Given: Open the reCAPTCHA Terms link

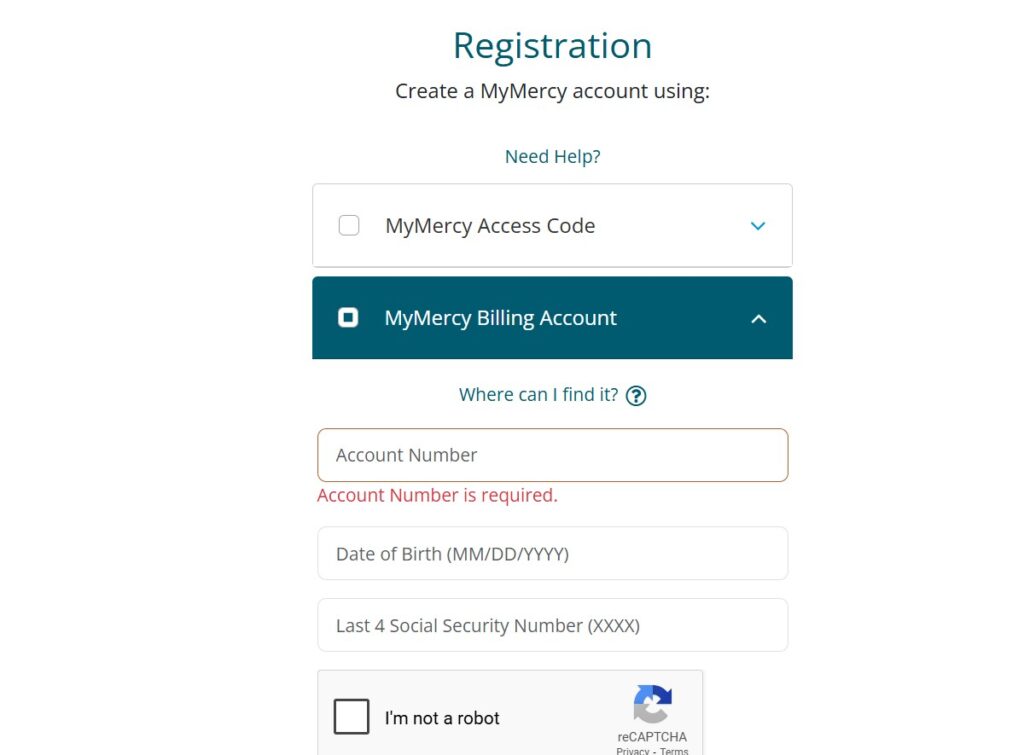Looking at the screenshot, I should [674, 751].
